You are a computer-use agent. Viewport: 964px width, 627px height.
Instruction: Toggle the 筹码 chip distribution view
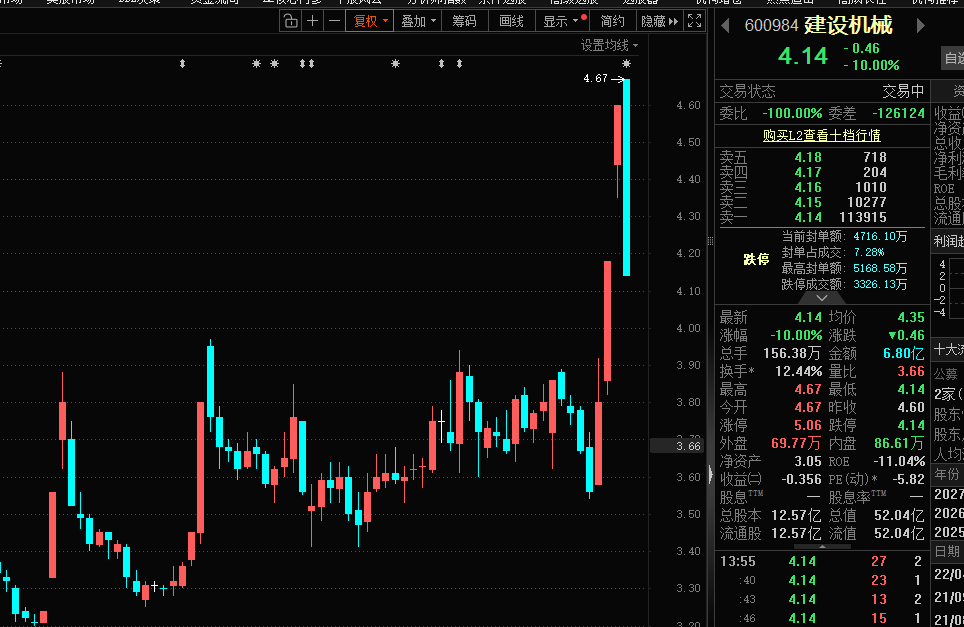coord(463,21)
